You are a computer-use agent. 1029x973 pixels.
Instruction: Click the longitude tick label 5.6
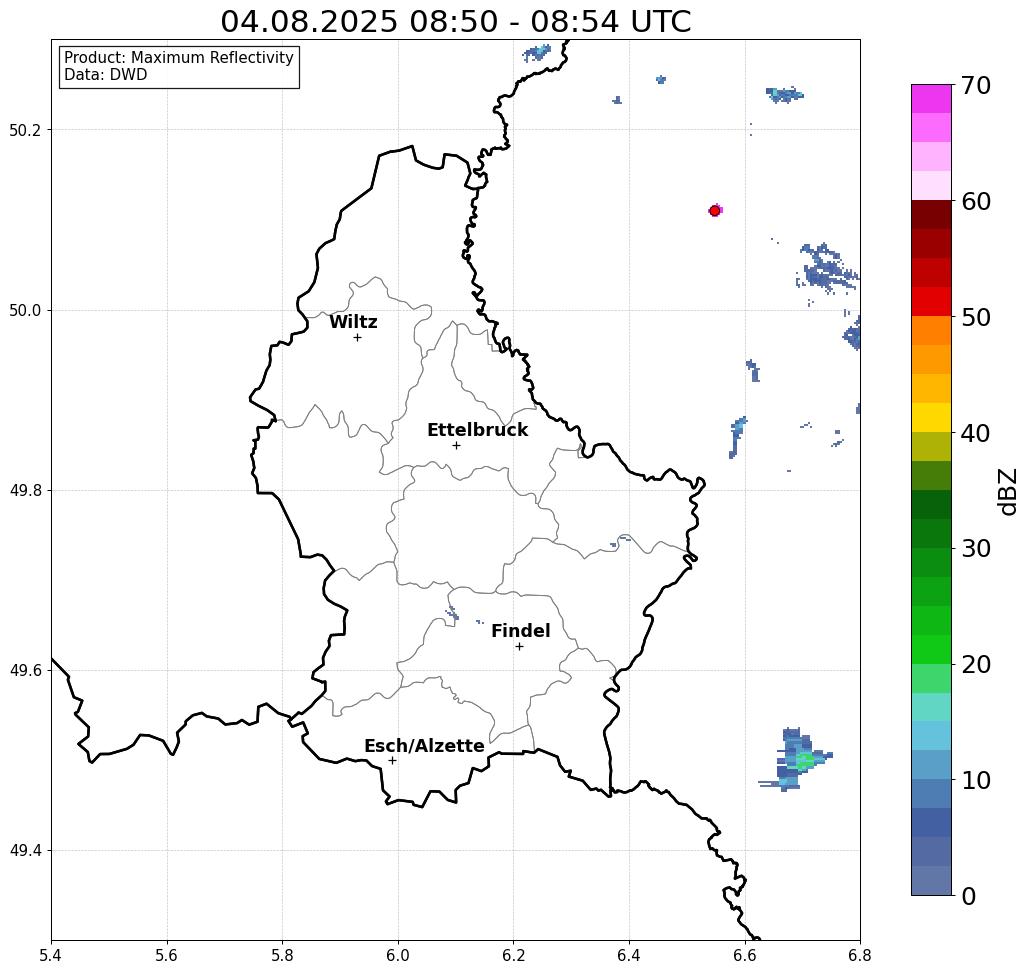pyautogui.click(x=167, y=955)
